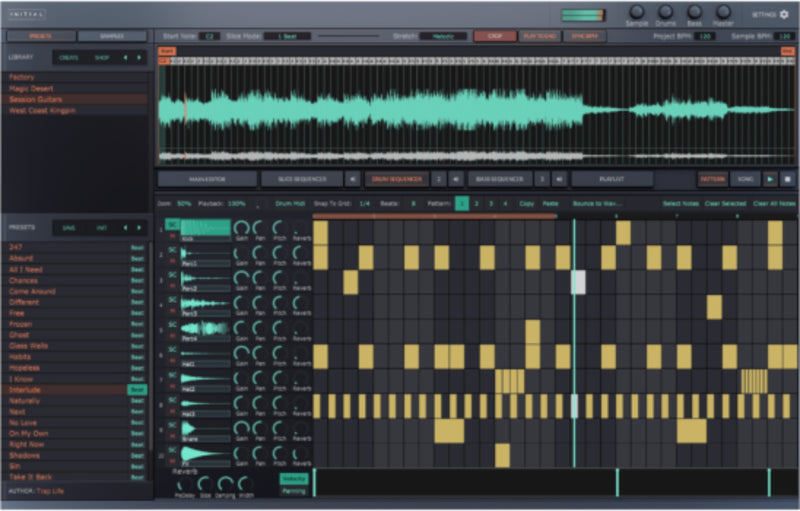Click Bounce to Wav
The width and height of the screenshot is (800, 511).
pyautogui.click(x=593, y=203)
